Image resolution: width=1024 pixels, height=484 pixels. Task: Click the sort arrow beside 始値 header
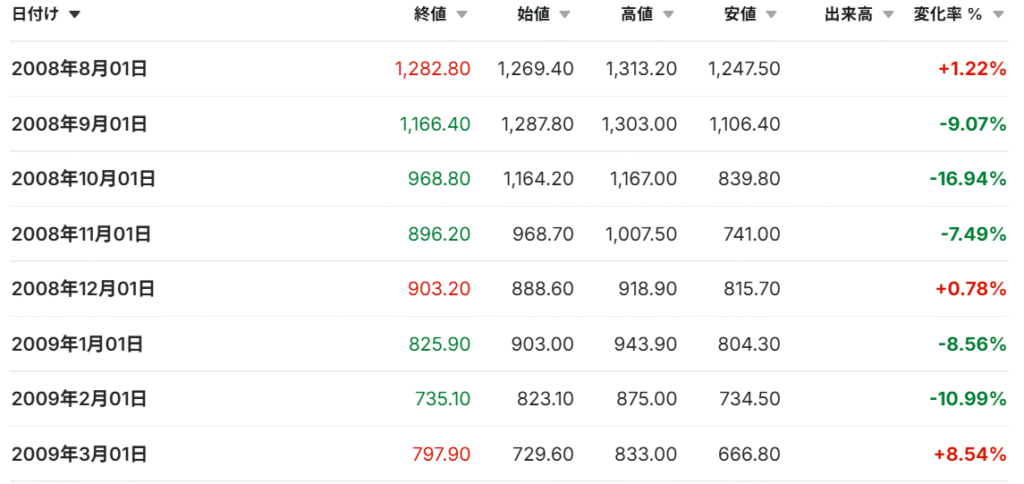coord(565,15)
